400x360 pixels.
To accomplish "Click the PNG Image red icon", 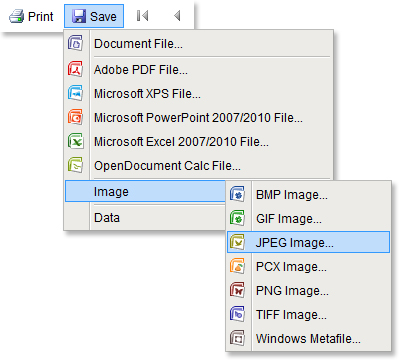I will click(x=238, y=290).
